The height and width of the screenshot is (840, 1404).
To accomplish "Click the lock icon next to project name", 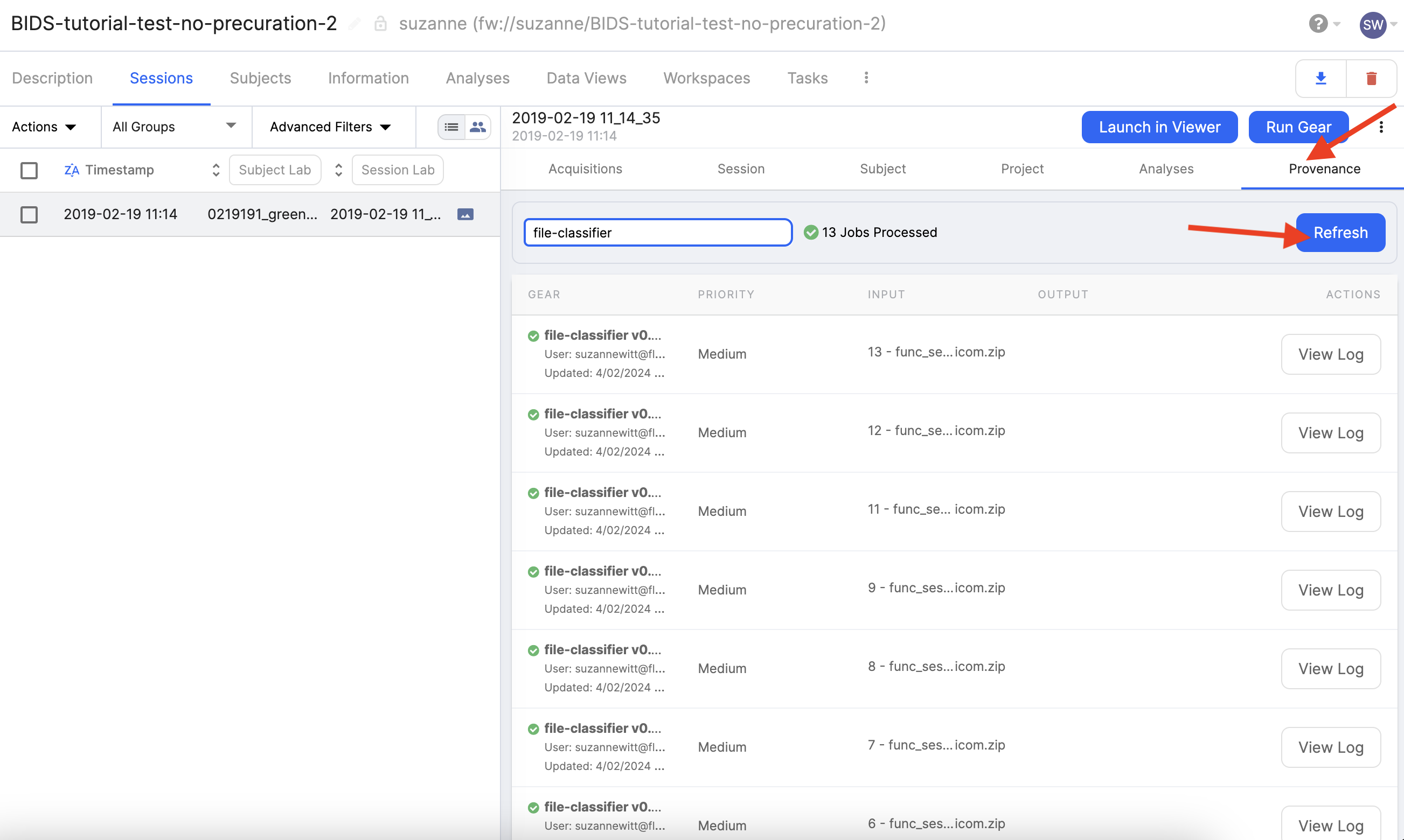I will pyautogui.click(x=380, y=24).
